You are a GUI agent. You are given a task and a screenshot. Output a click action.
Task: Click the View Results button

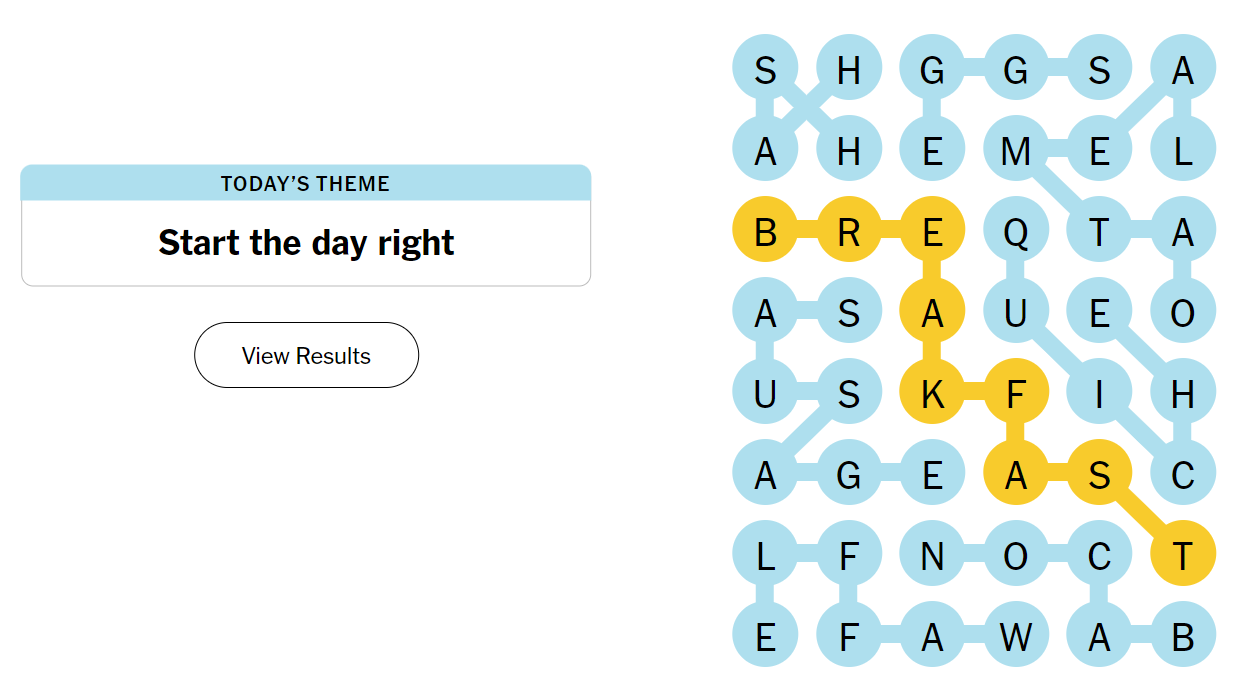click(x=306, y=355)
